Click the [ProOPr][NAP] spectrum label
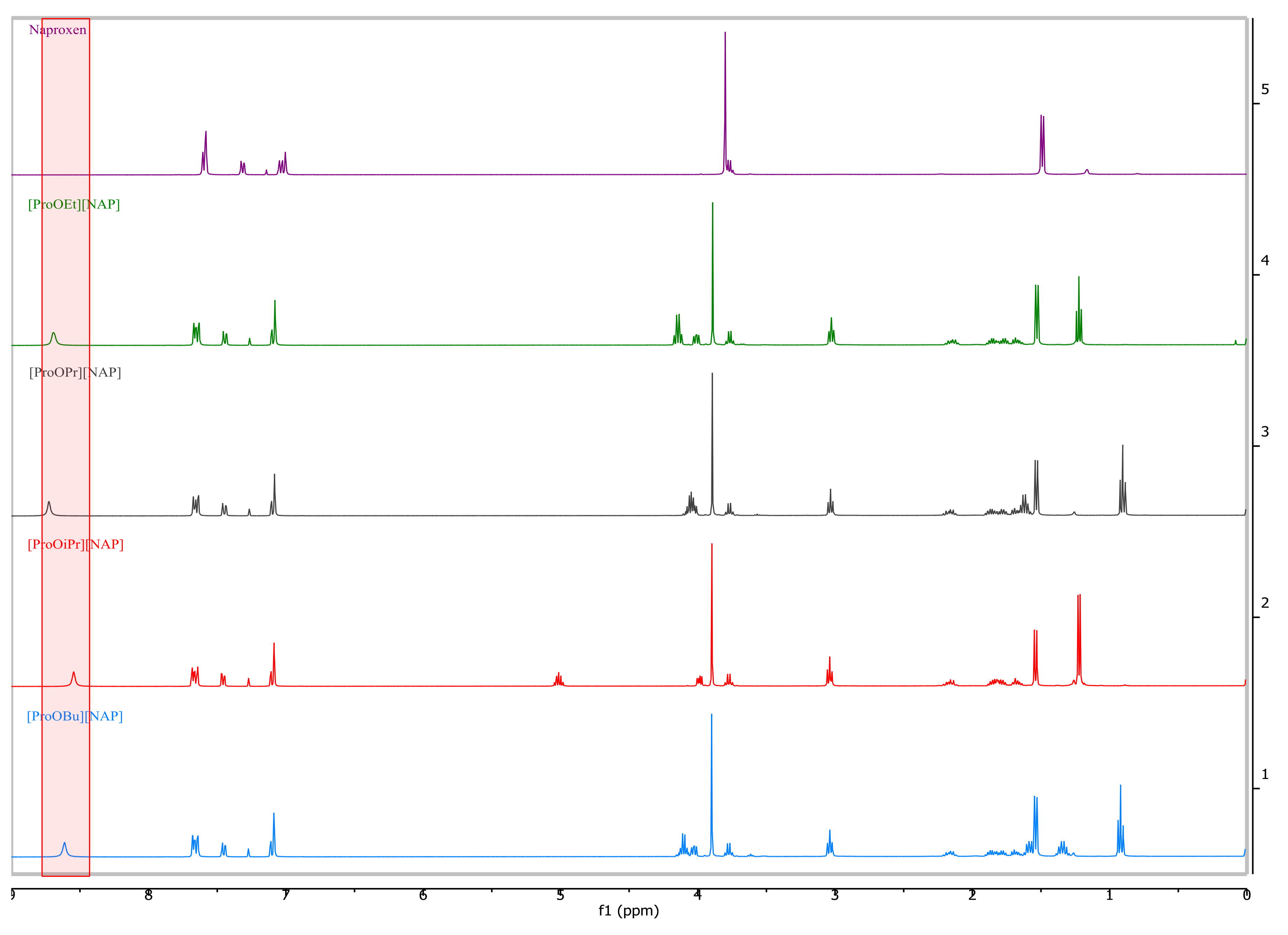 click(75, 373)
